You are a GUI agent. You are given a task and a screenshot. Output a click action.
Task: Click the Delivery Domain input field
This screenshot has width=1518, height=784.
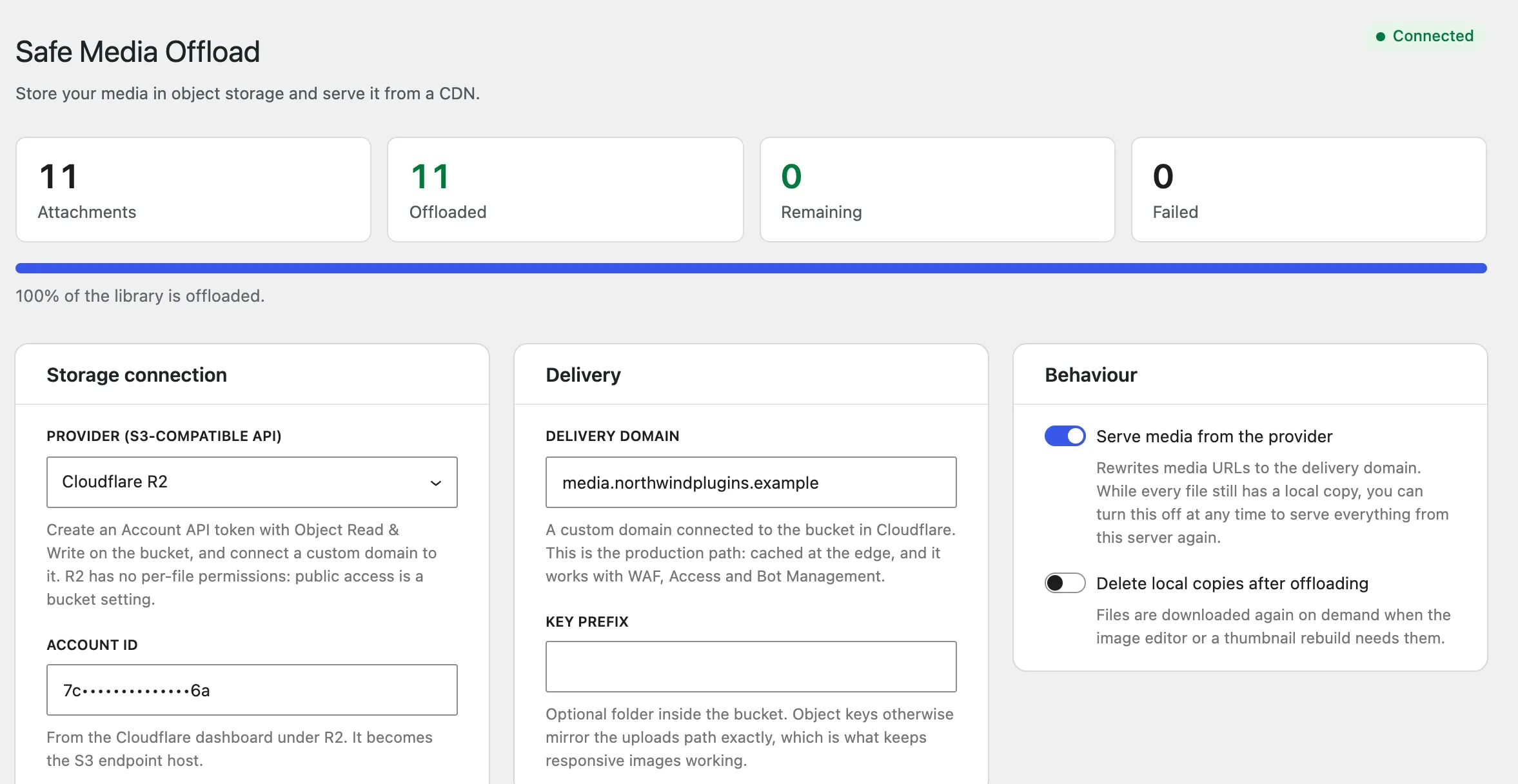(751, 482)
